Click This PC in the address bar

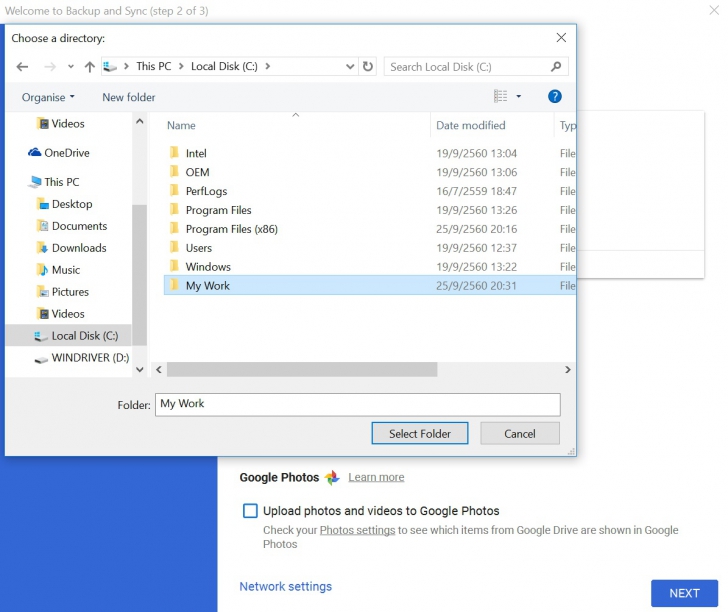coord(154,66)
